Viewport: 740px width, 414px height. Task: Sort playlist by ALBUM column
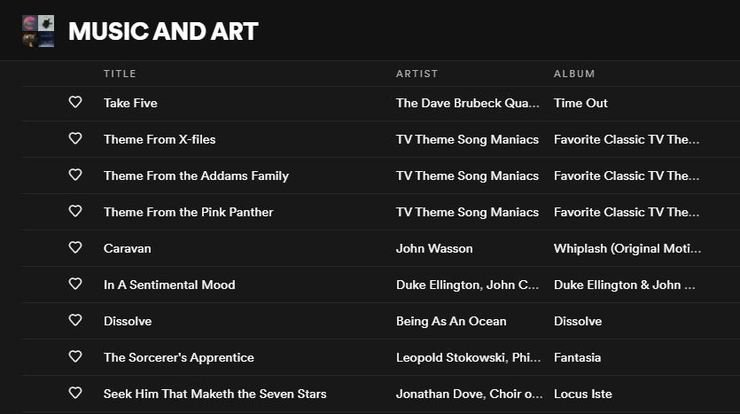(574, 74)
